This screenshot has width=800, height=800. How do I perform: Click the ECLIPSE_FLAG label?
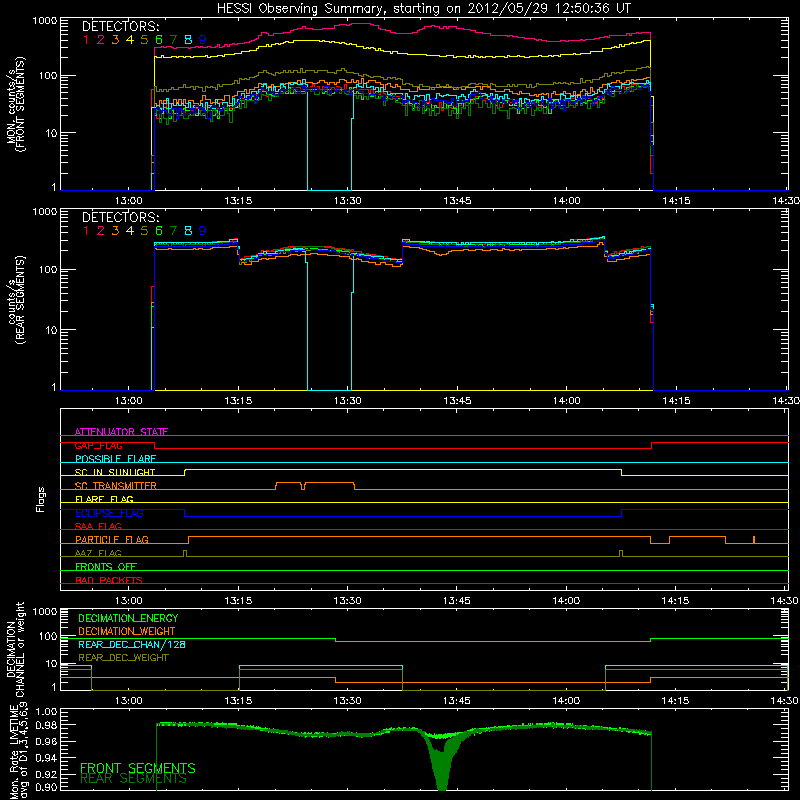click(109, 513)
